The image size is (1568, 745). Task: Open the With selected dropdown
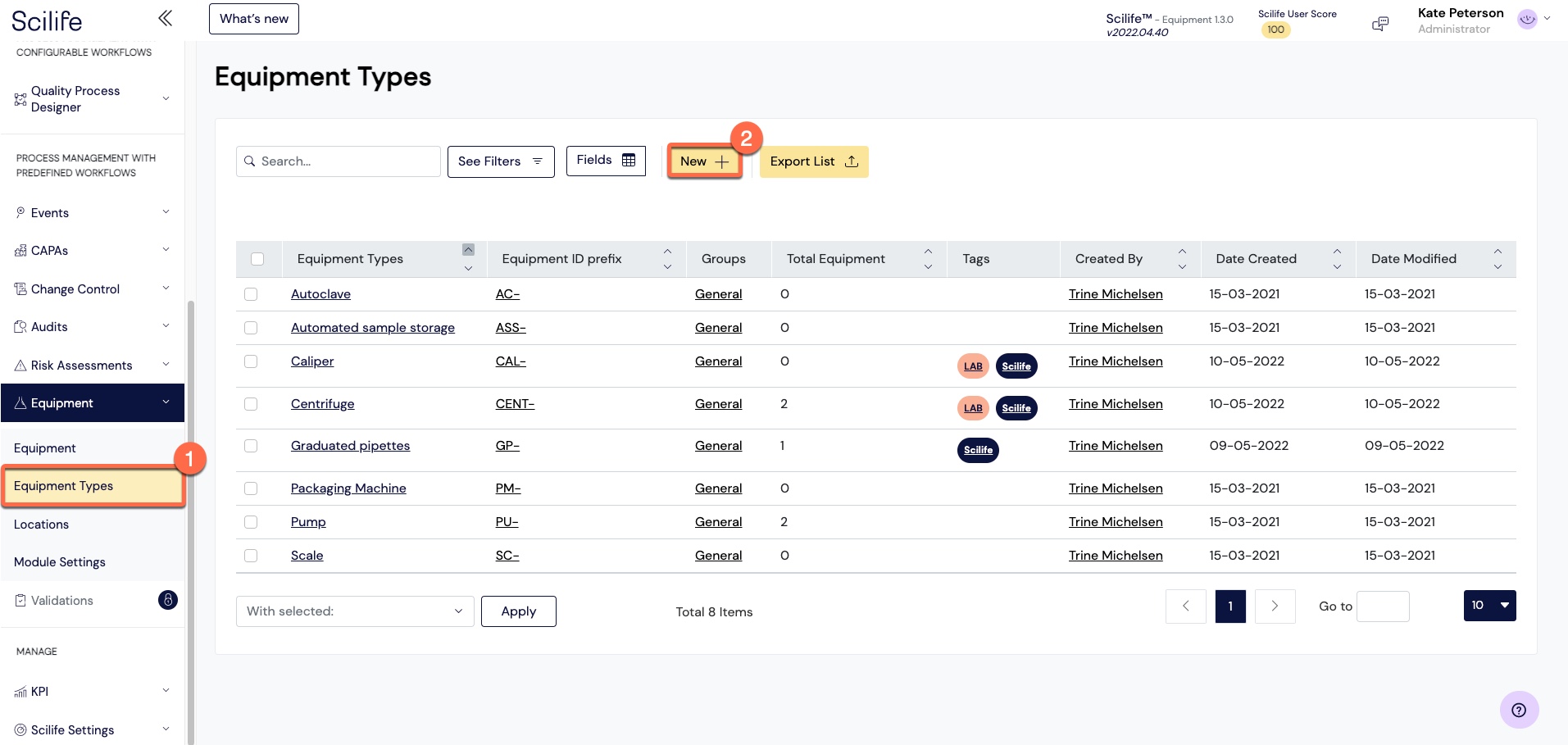coord(355,611)
